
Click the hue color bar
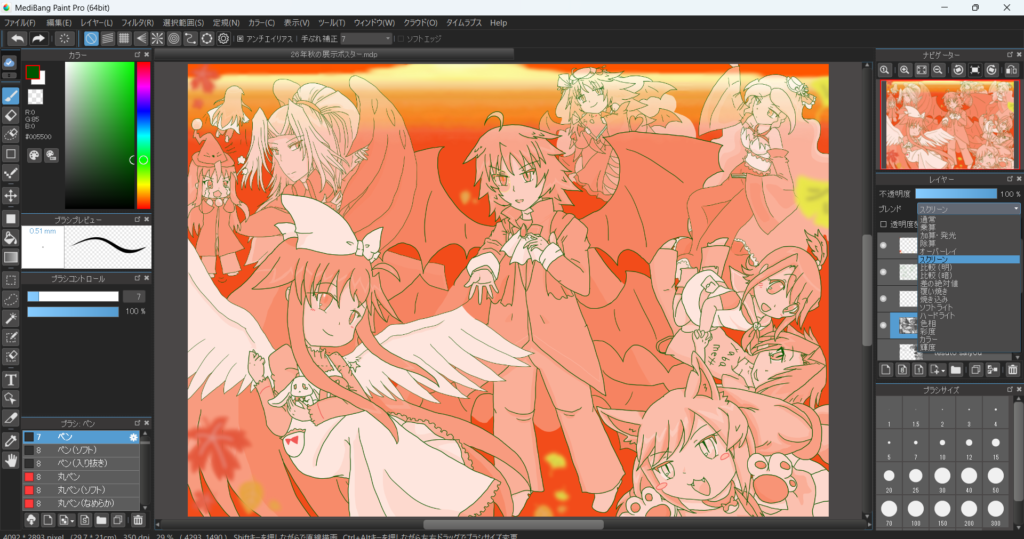click(143, 136)
